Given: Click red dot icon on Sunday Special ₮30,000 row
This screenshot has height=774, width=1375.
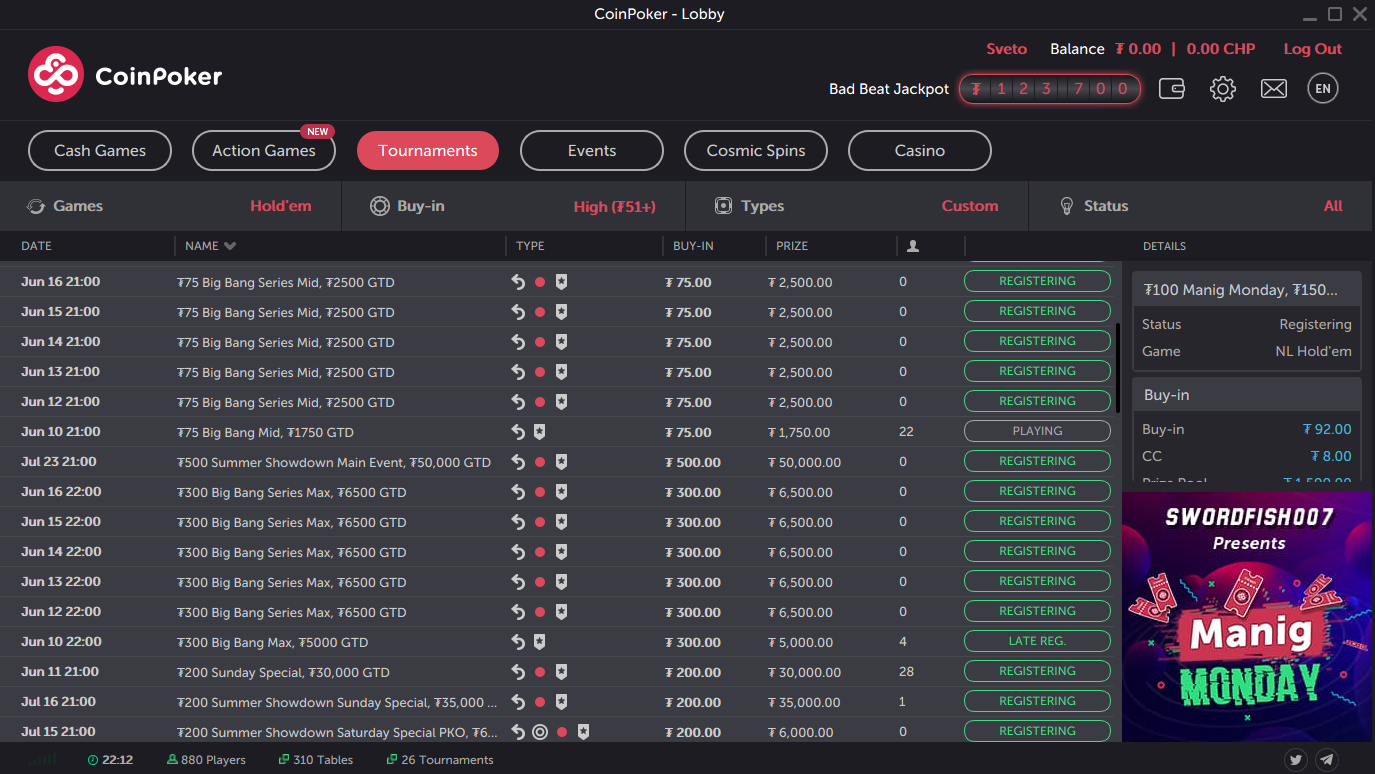Looking at the screenshot, I should 540,672.
